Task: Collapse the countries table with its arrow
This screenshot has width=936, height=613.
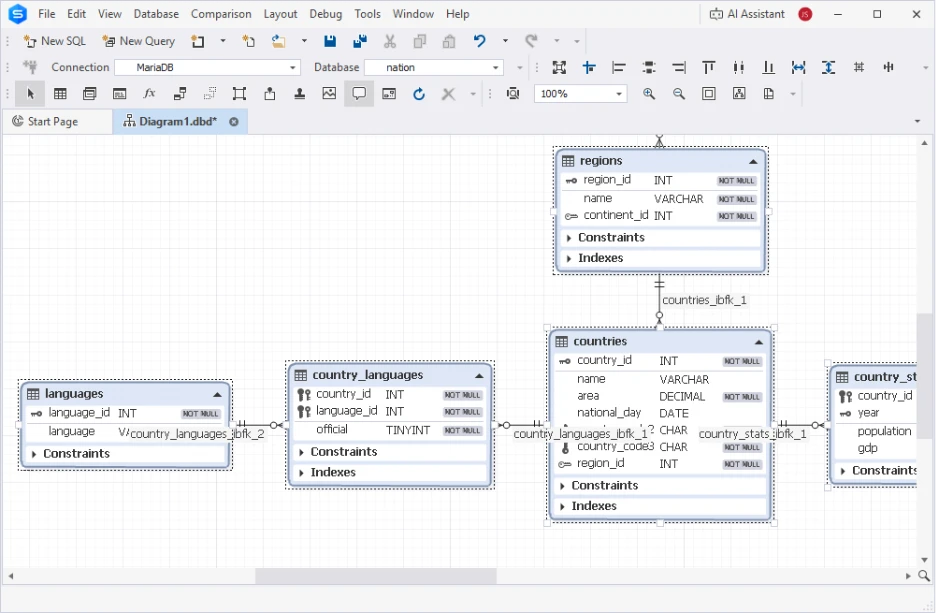Action: click(759, 342)
